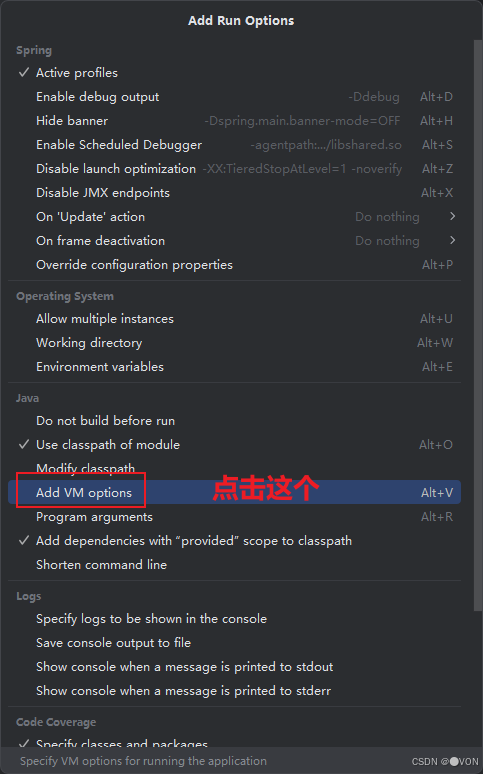Choose Environment variables item
The width and height of the screenshot is (483, 774).
[234, 367]
